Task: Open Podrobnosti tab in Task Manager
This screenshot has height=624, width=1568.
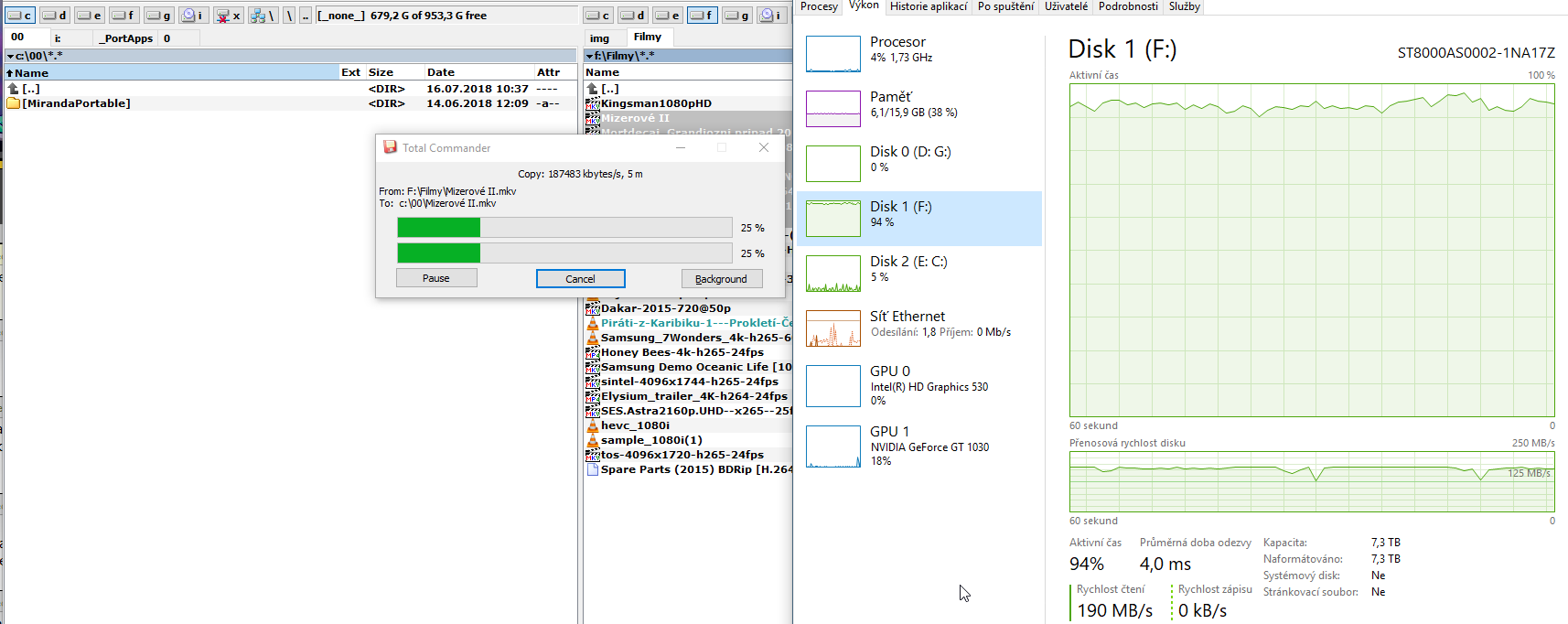Action: click(1128, 6)
